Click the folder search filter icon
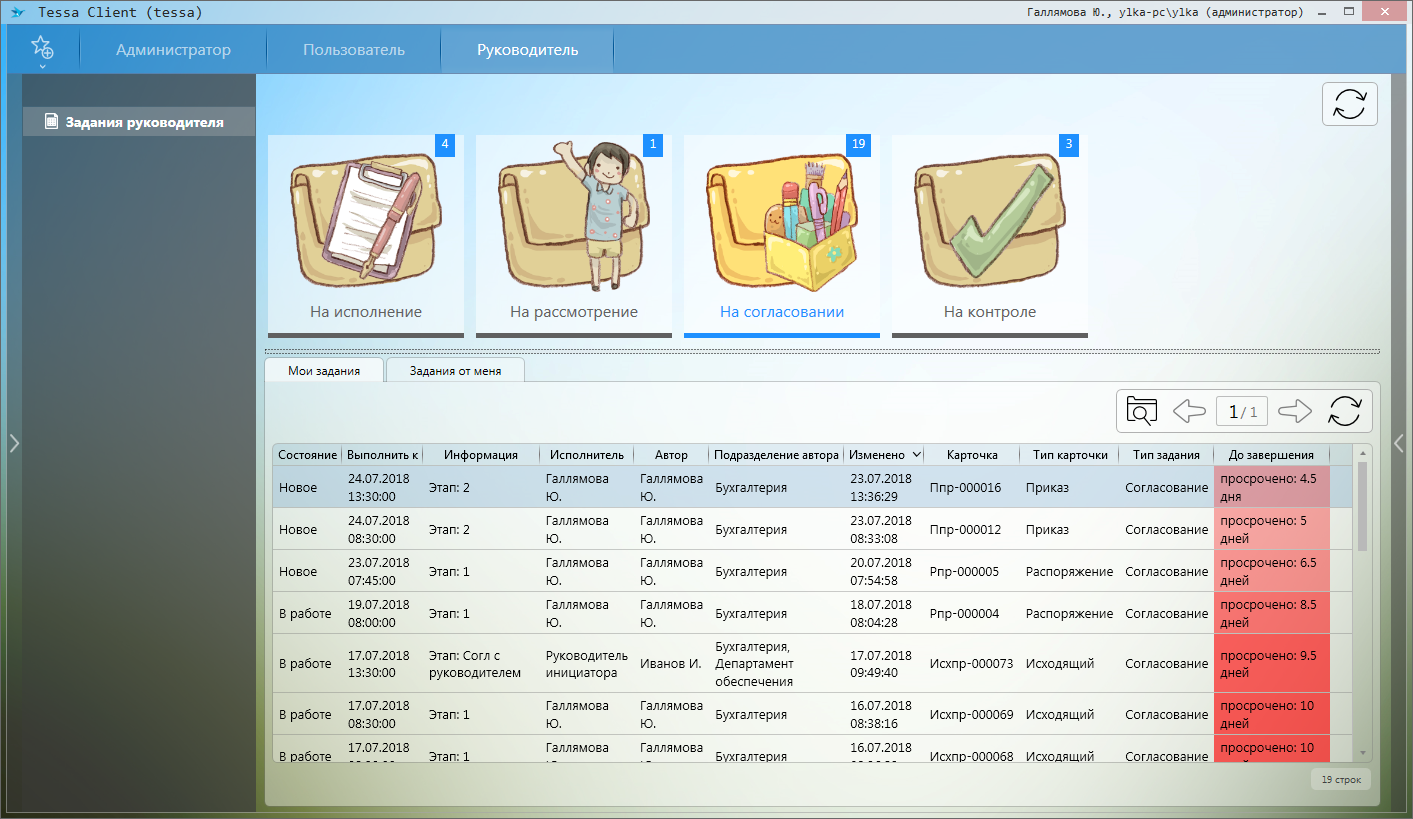 [1141, 411]
